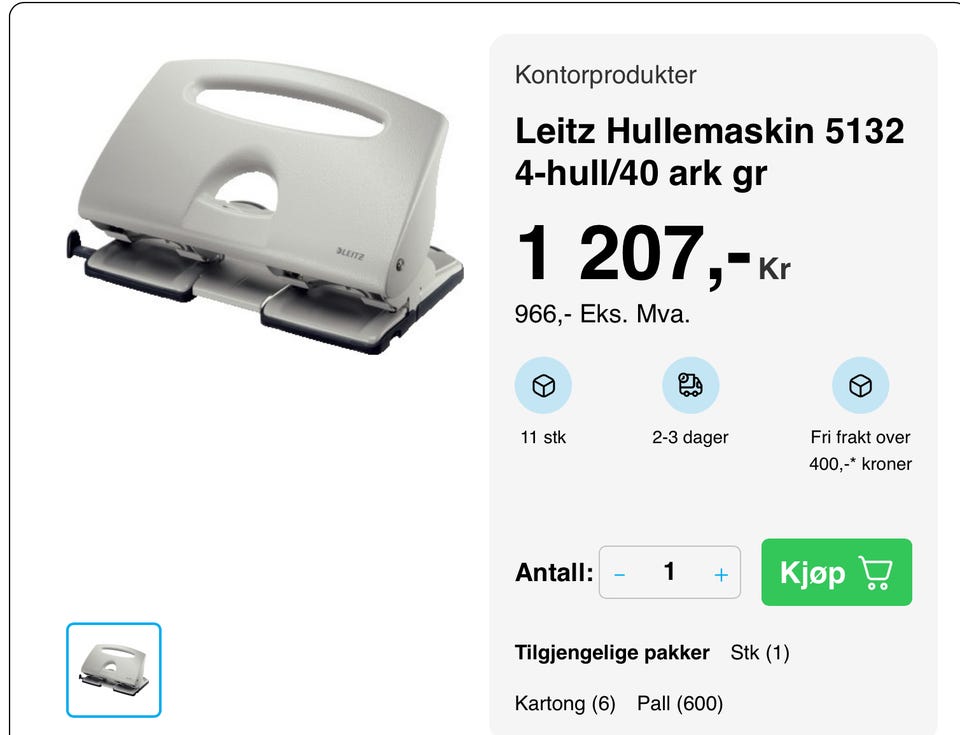Click the 966,- Eks. Mva. price text

tap(602, 314)
